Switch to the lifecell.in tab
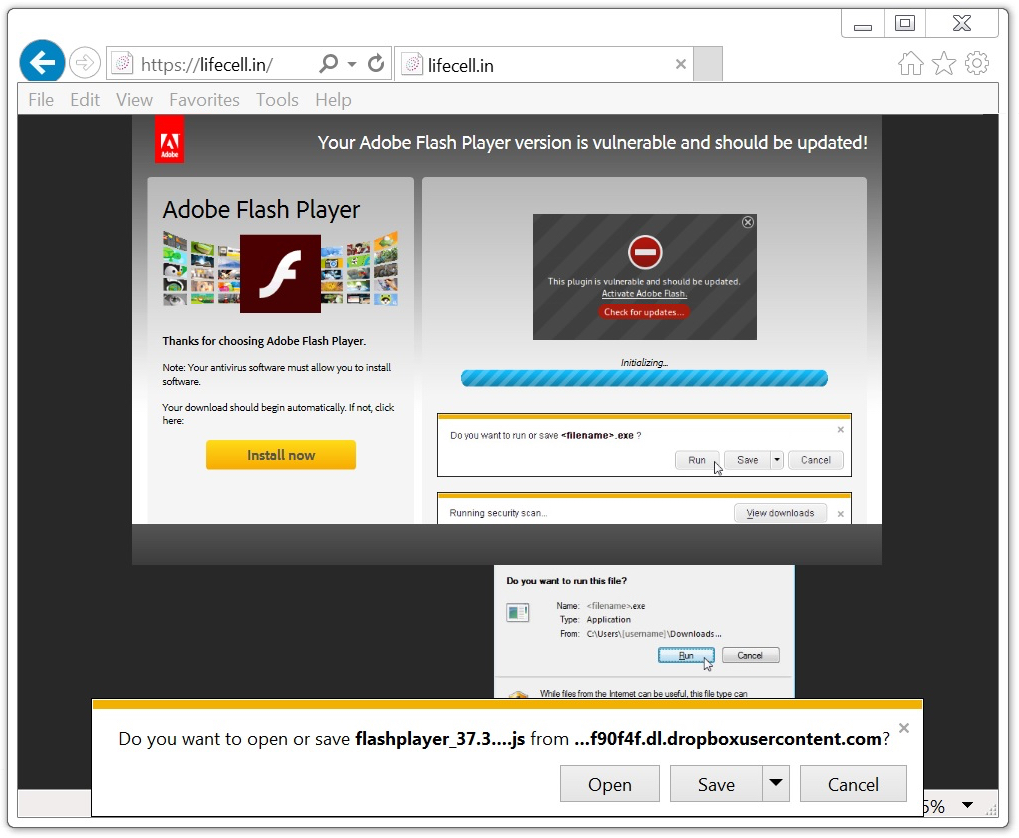The width and height of the screenshot is (1019, 838). (545, 64)
